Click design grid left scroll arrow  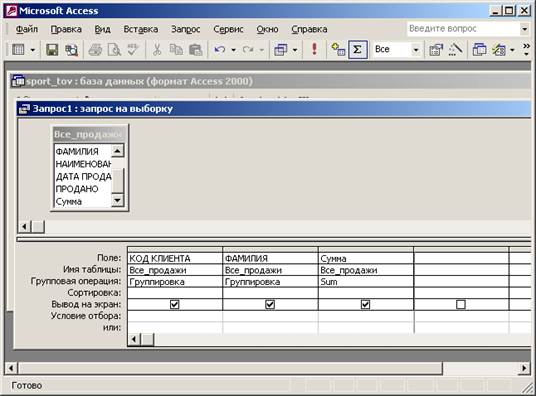coord(134,339)
